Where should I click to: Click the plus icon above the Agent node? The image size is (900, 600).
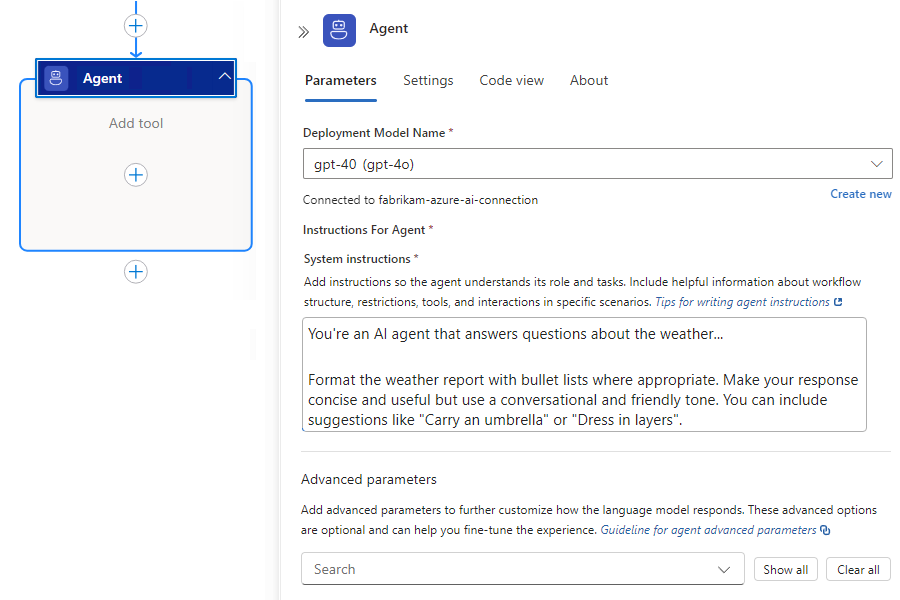136,25
